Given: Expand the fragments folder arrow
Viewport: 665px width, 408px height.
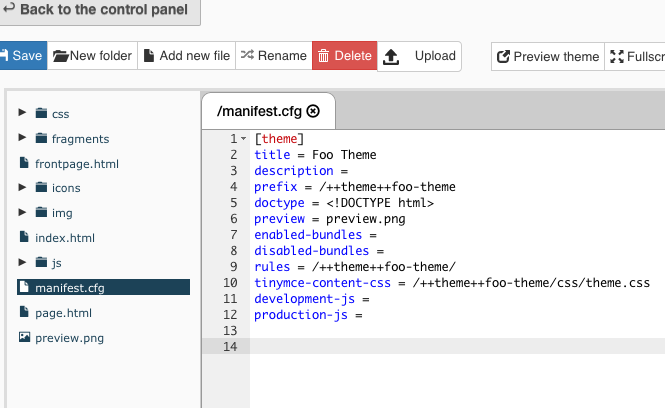Looking at the screenshot, I should [x=22, y=137].
